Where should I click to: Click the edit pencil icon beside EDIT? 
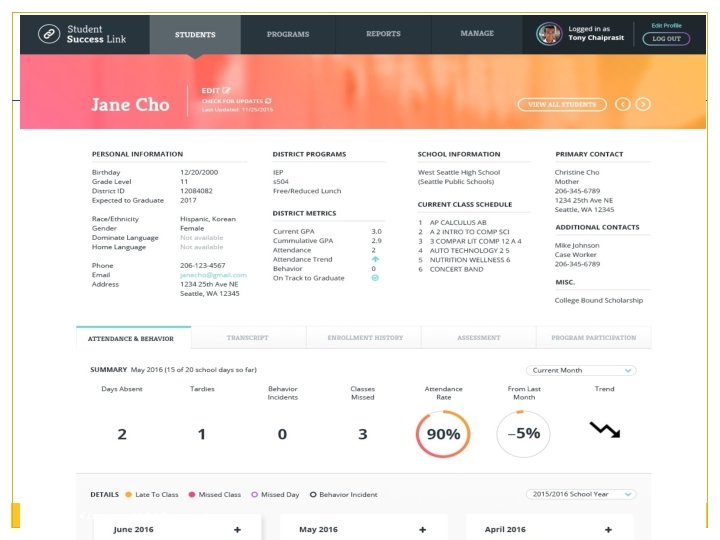[226, 90]
